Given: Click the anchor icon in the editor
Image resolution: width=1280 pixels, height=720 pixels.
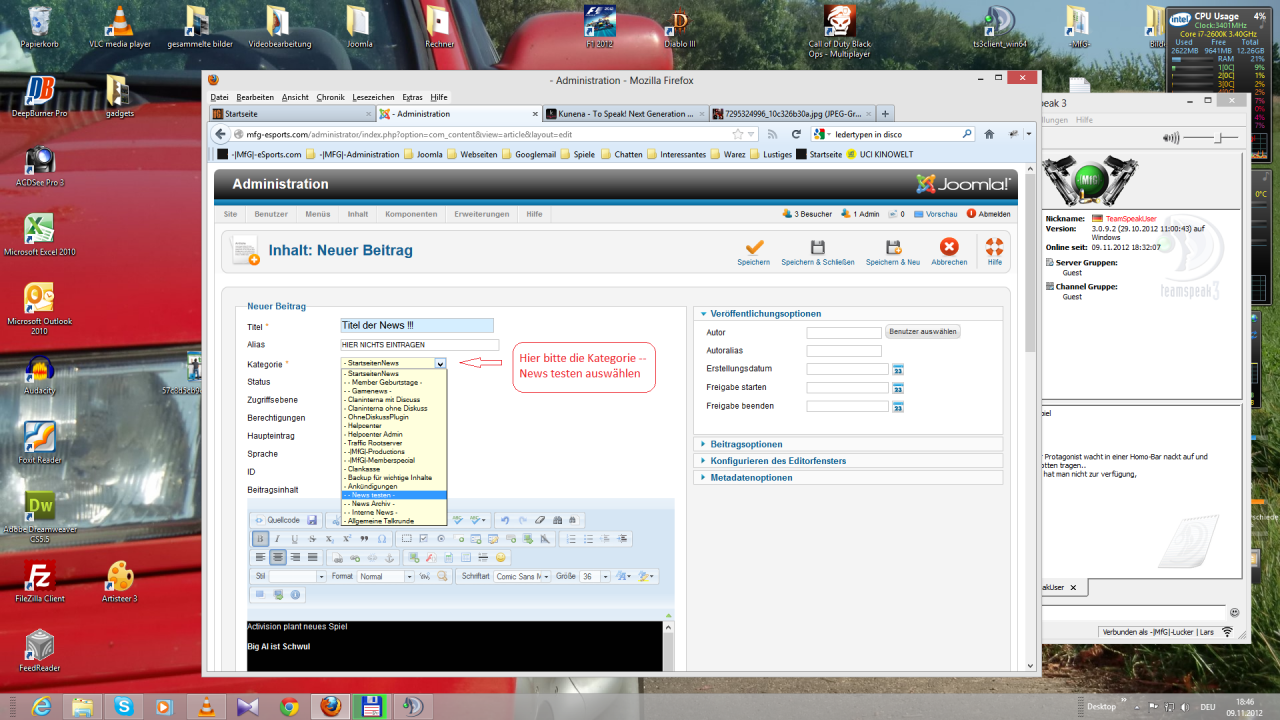Looking at the screenshot, I should pos(391,557).
